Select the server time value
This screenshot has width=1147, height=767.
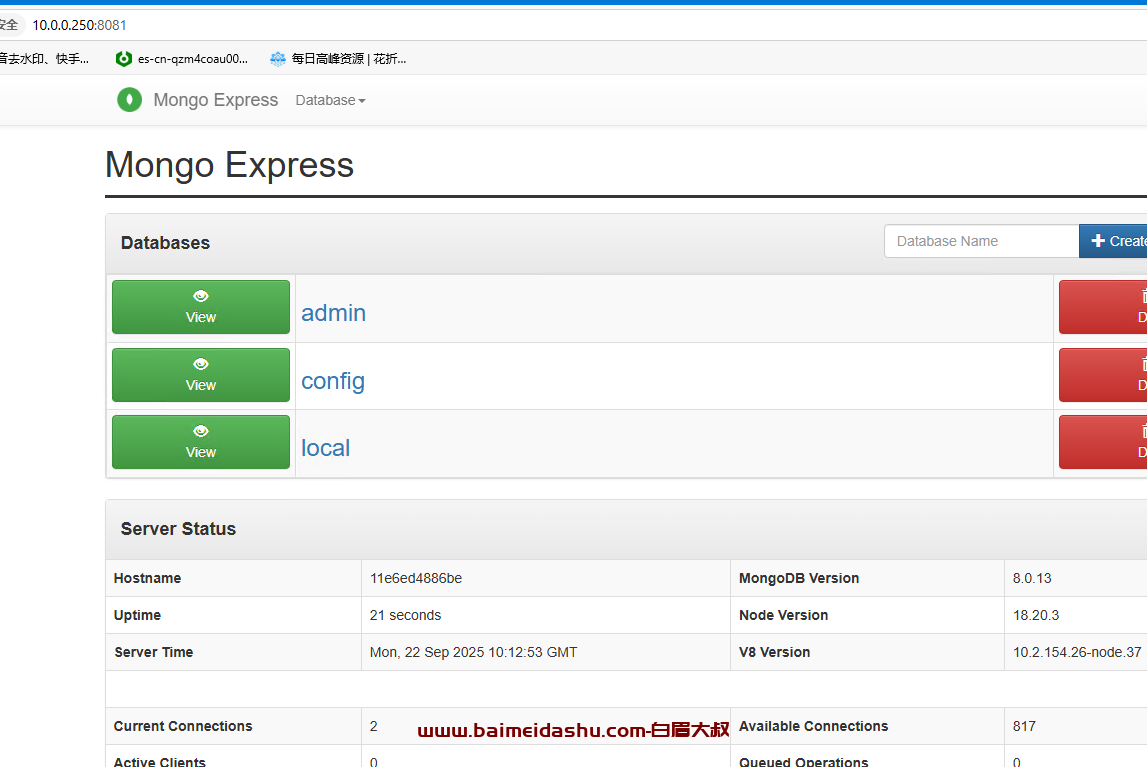click(x=473, y=652)
